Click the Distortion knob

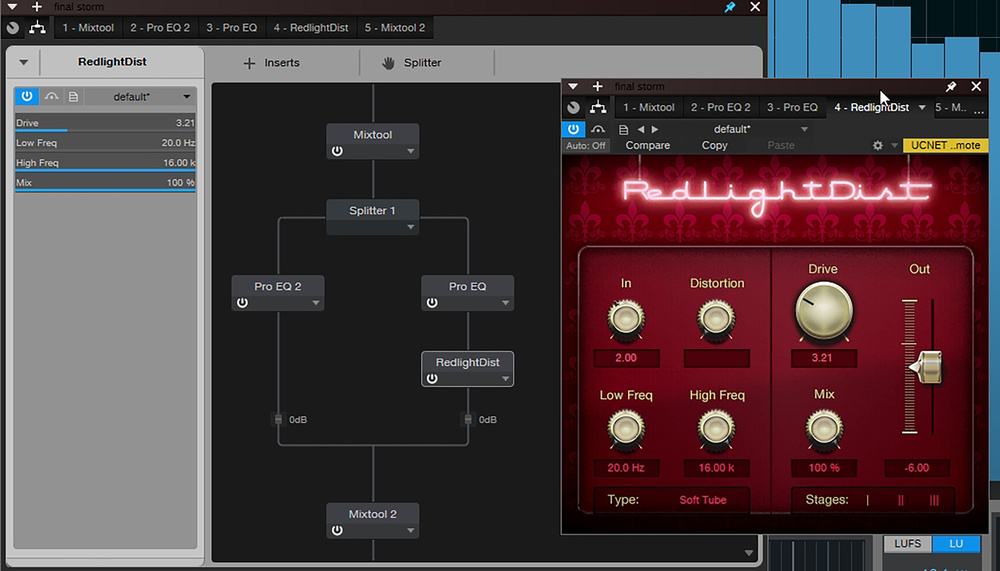click(716, 318)
